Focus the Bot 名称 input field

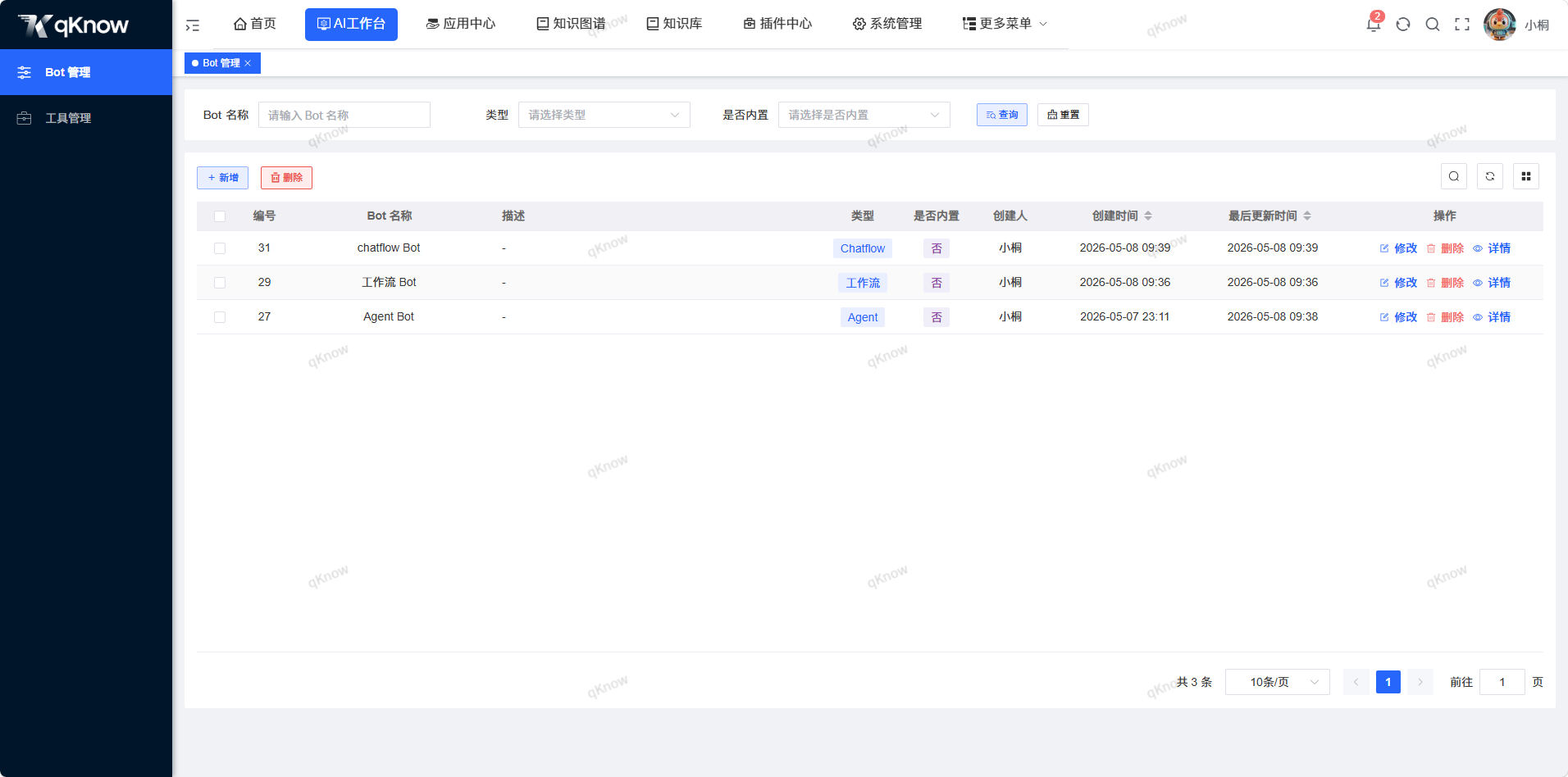click(x=344, y=115)
